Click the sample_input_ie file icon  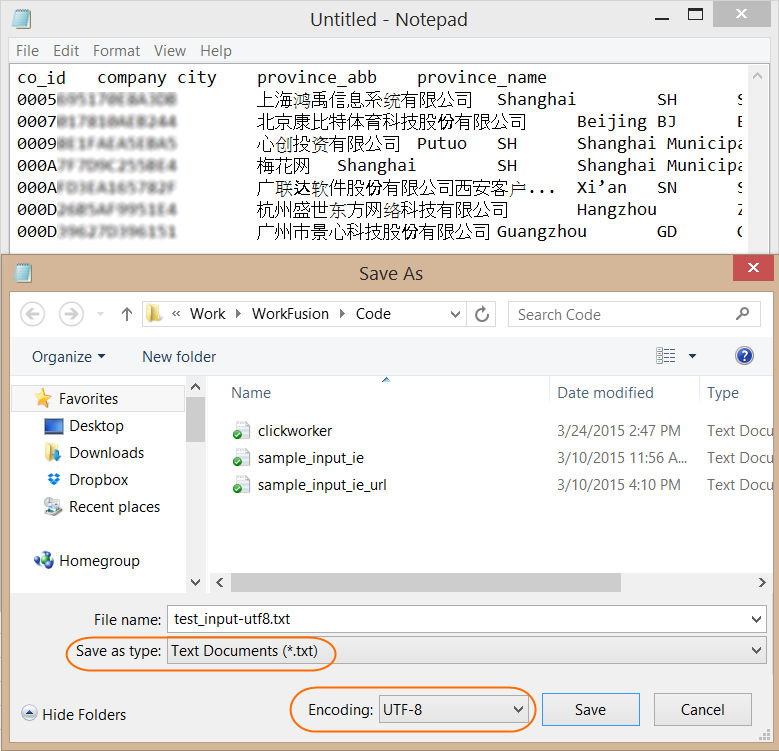coord(241,457)
